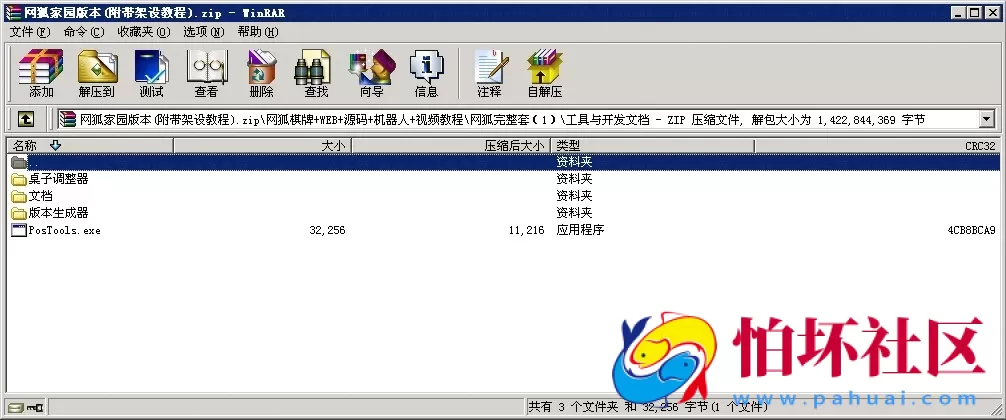
Task: Expand the address path dropdown arrow
Action: [x=986, y=119]
